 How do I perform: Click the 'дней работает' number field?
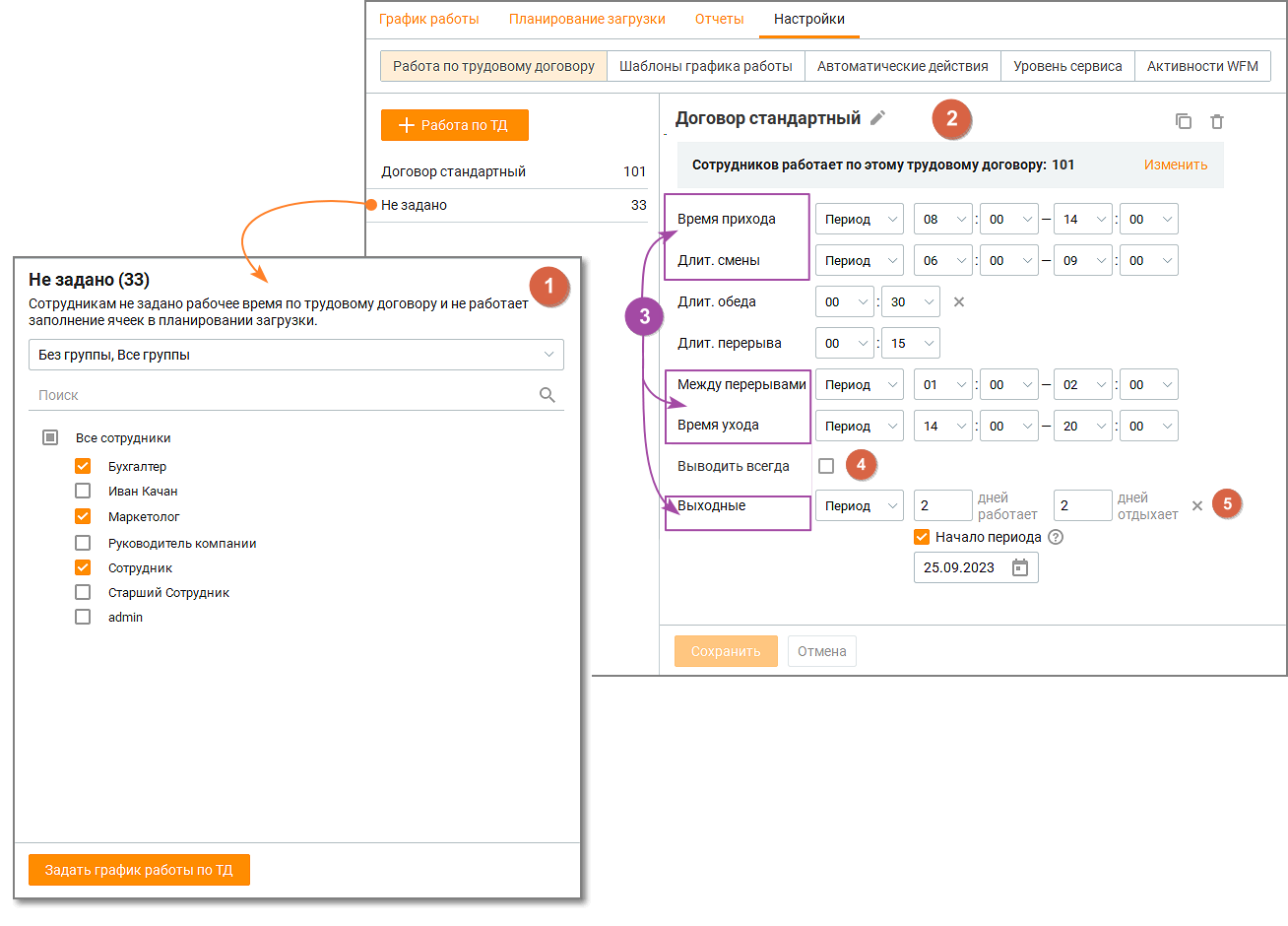point(943,505)
